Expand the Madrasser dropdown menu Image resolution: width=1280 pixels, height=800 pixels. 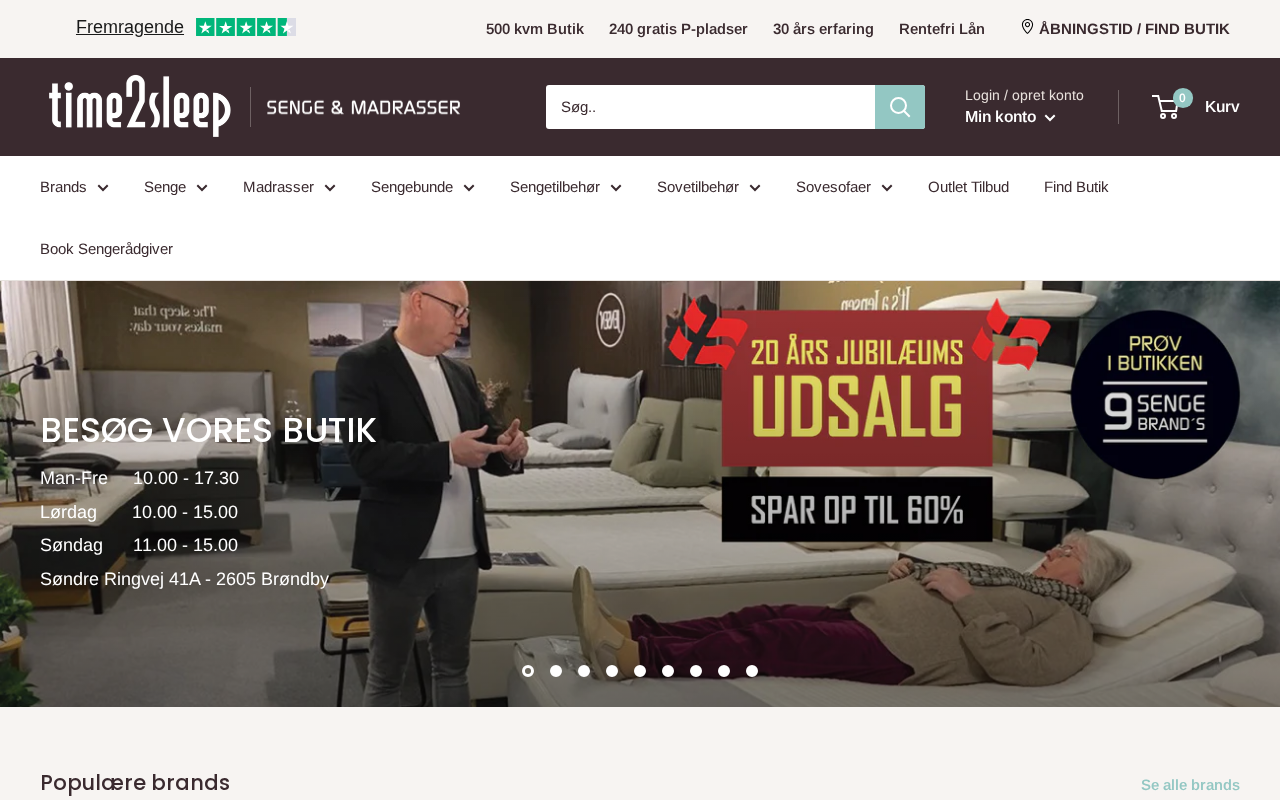pyautogui.click(x=289, y=187)
